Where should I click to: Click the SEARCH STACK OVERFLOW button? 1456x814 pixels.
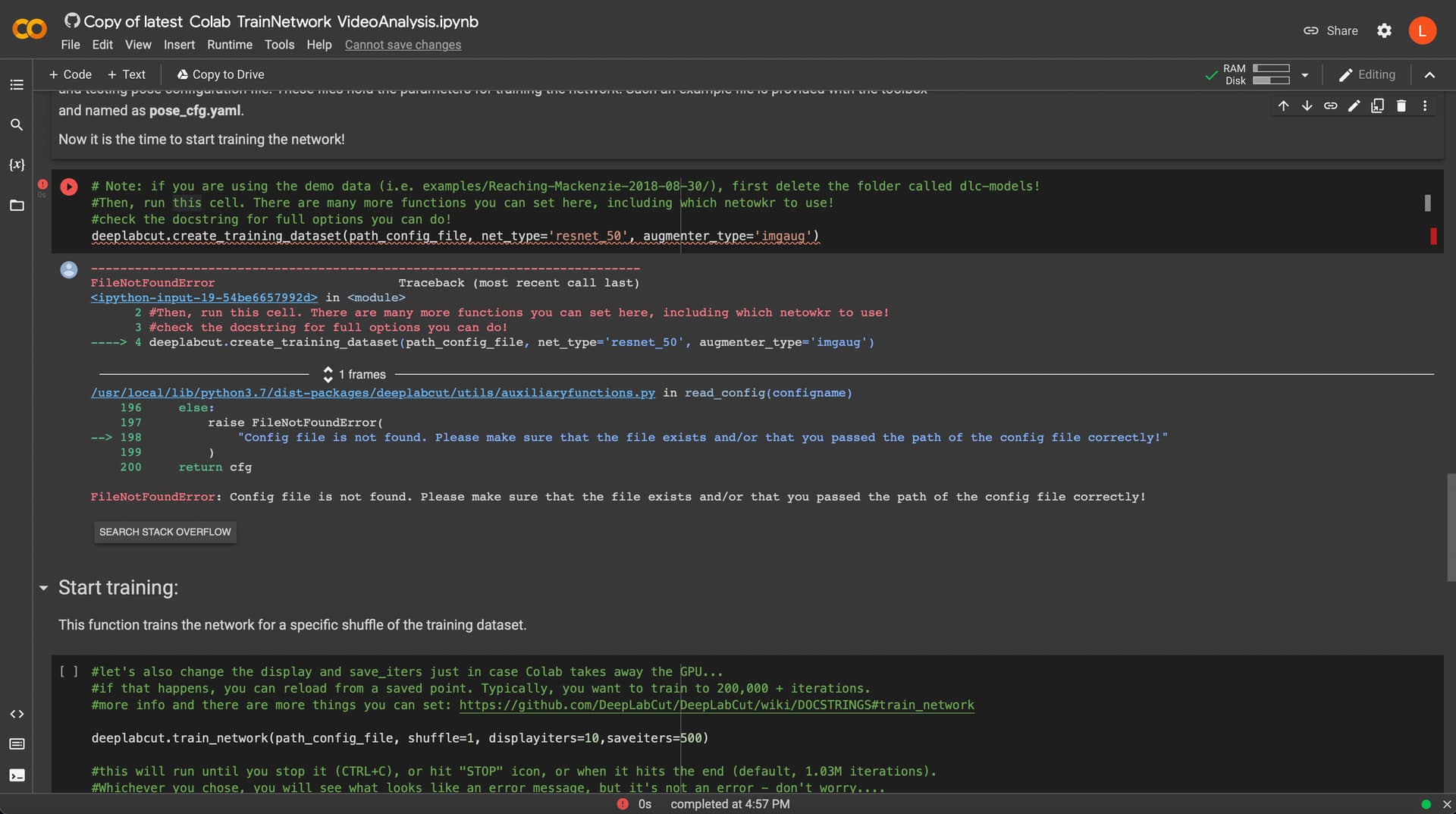[165, 532]
